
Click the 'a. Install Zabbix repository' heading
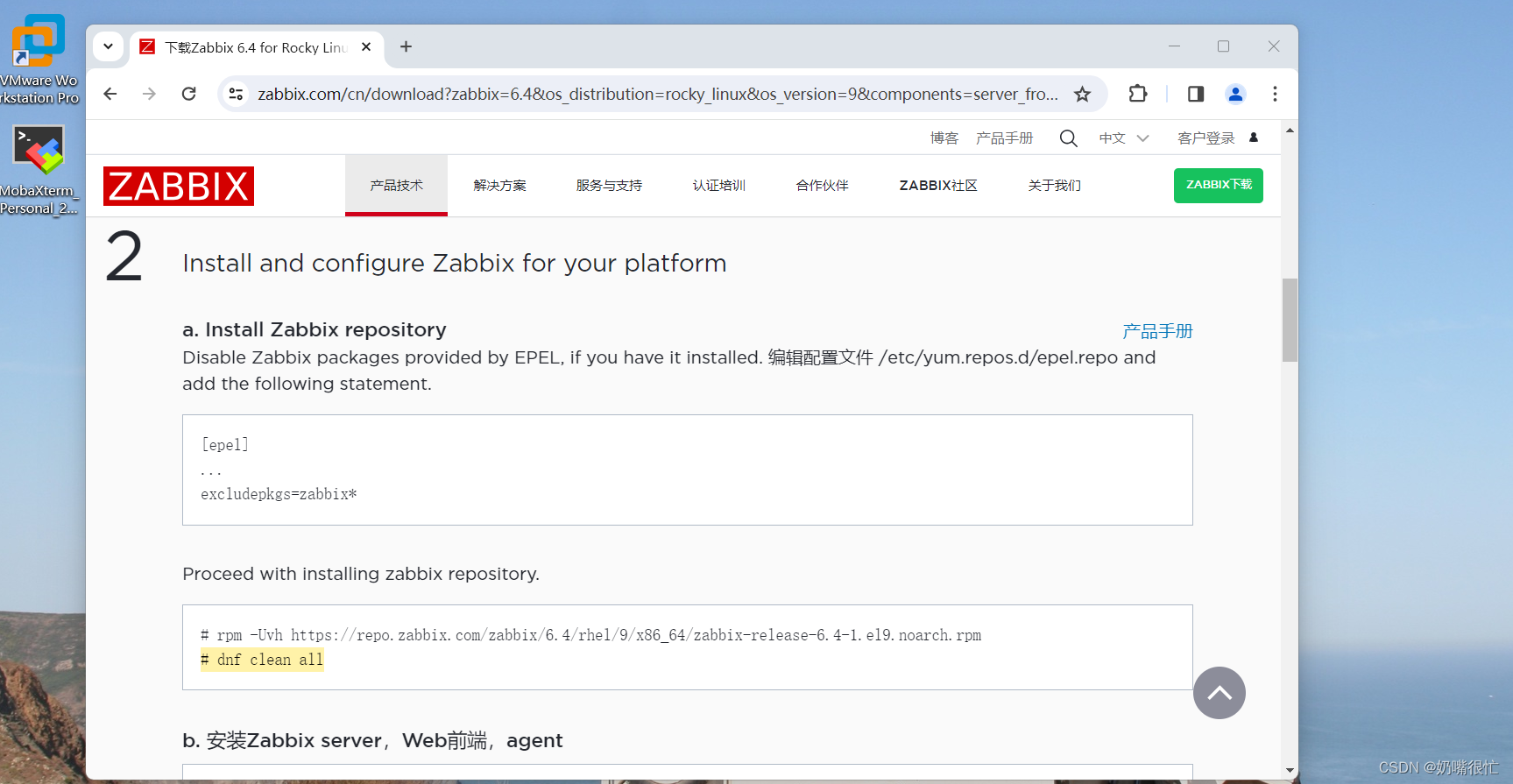coord(315,329)
